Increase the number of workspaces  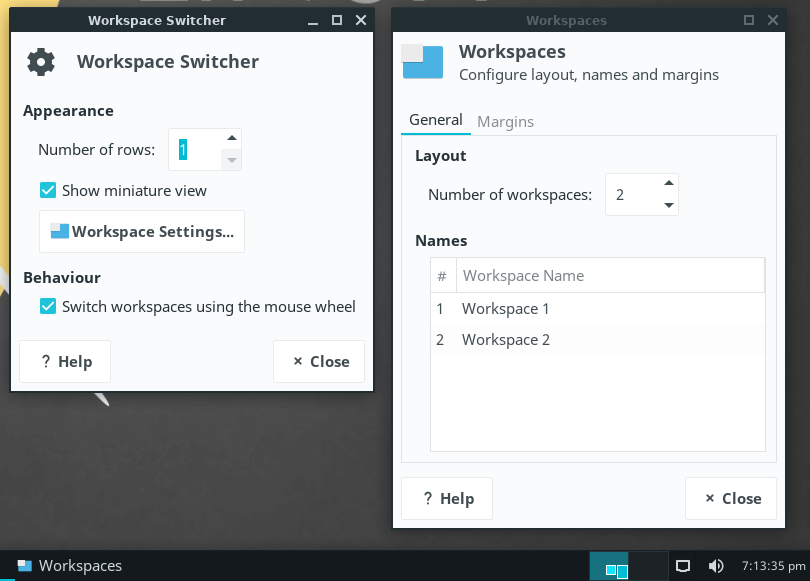[668, 184]
